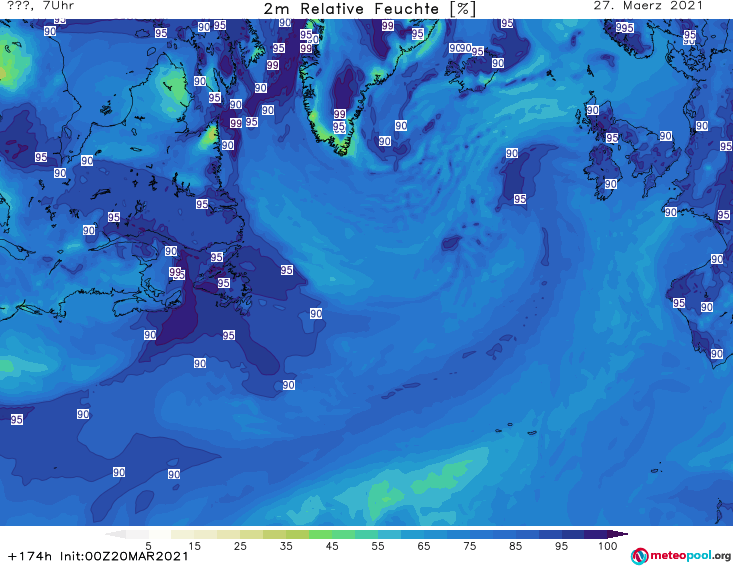This screenshot has width=733, height=566.
Task: Click the colorbar value label 55
Action: click(x=378, y=546)
